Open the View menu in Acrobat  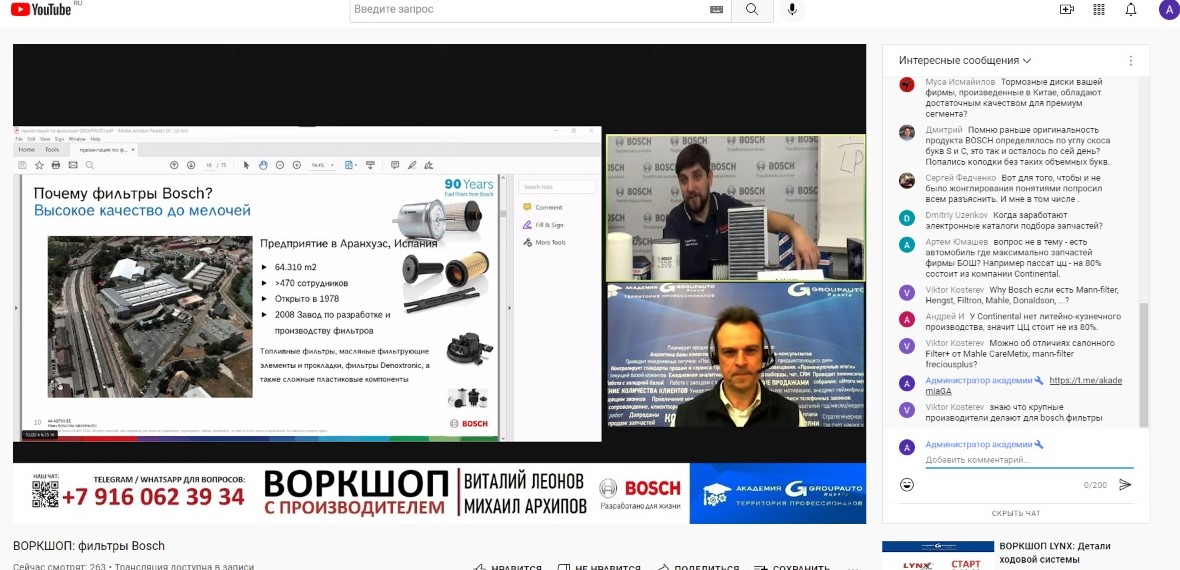45,139
